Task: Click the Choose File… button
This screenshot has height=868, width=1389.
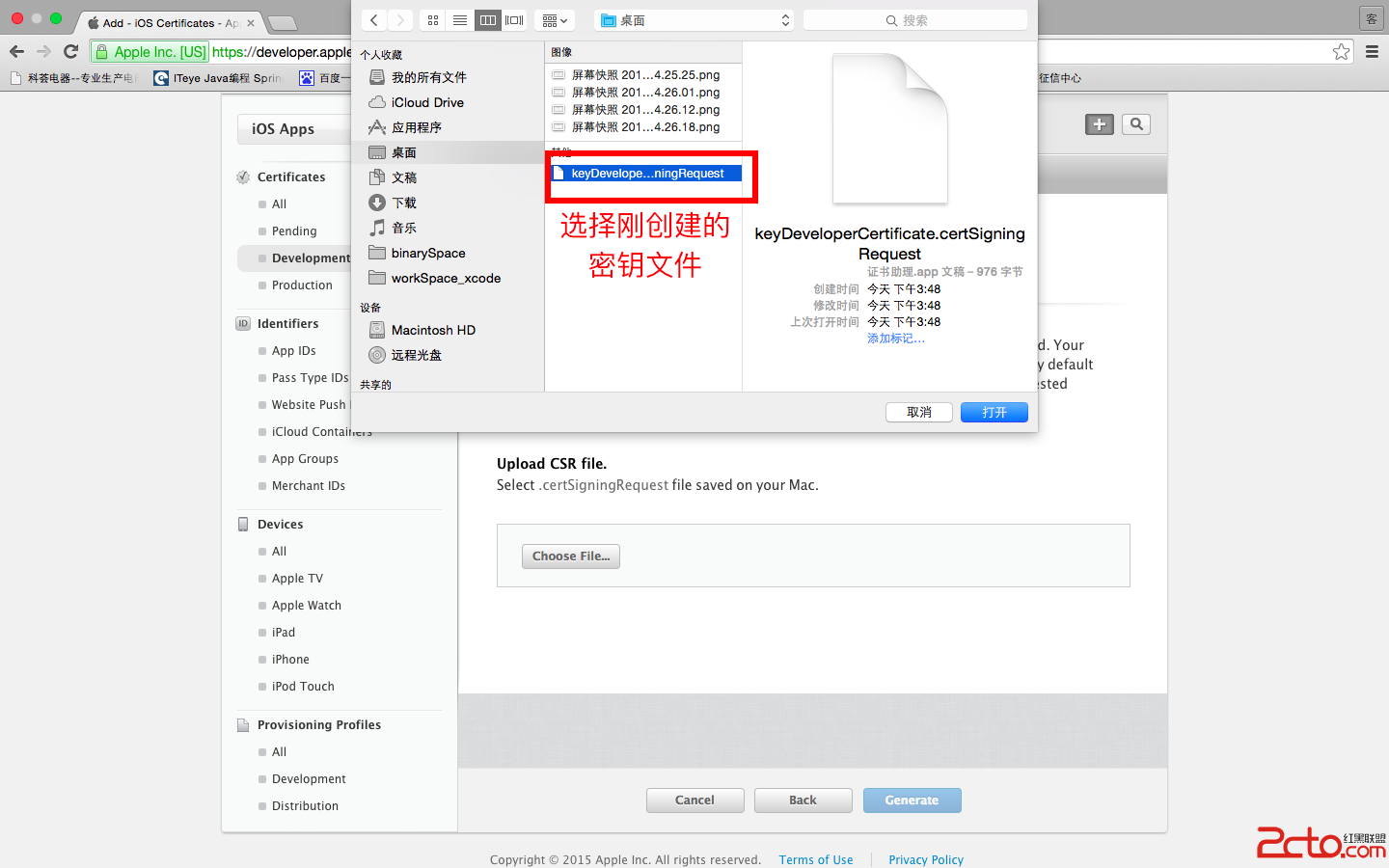Action: coord(571,556)
